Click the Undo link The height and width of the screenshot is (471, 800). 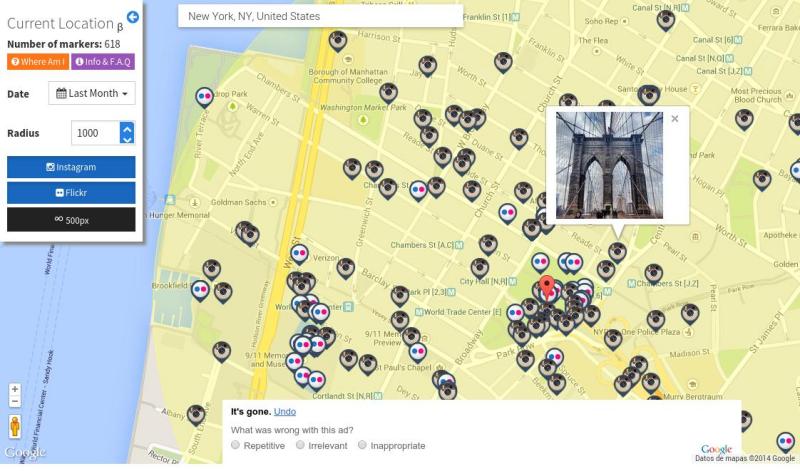pos(285,412)
